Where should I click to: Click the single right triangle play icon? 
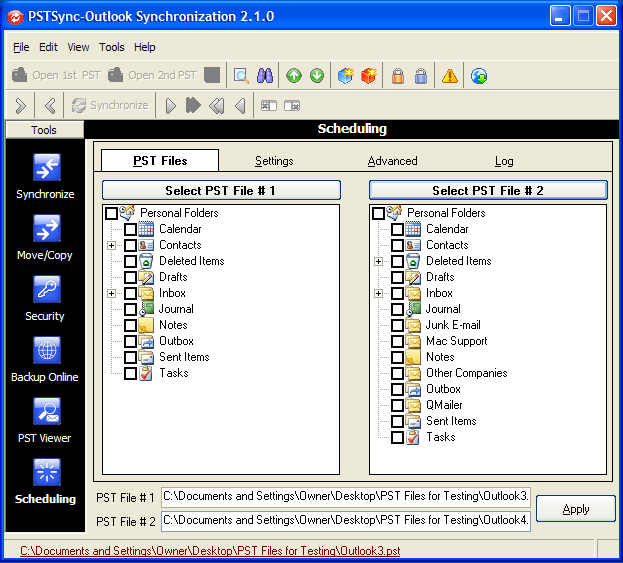(x=170, y=106)
